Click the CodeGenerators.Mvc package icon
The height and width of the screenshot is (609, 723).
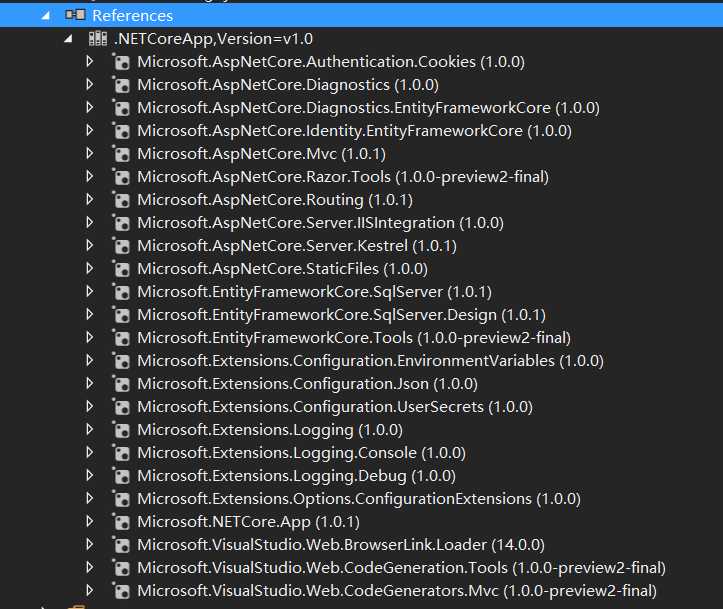tap(122, 591)
